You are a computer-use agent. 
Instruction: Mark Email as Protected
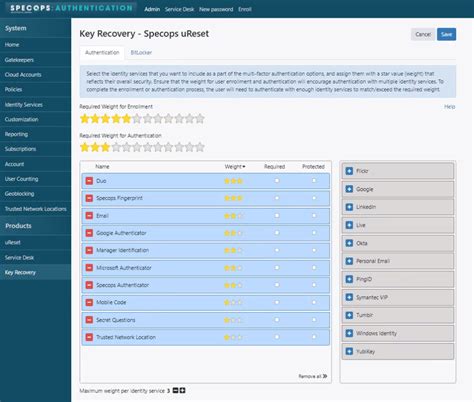pyautogui.click(x=314, y=215)
